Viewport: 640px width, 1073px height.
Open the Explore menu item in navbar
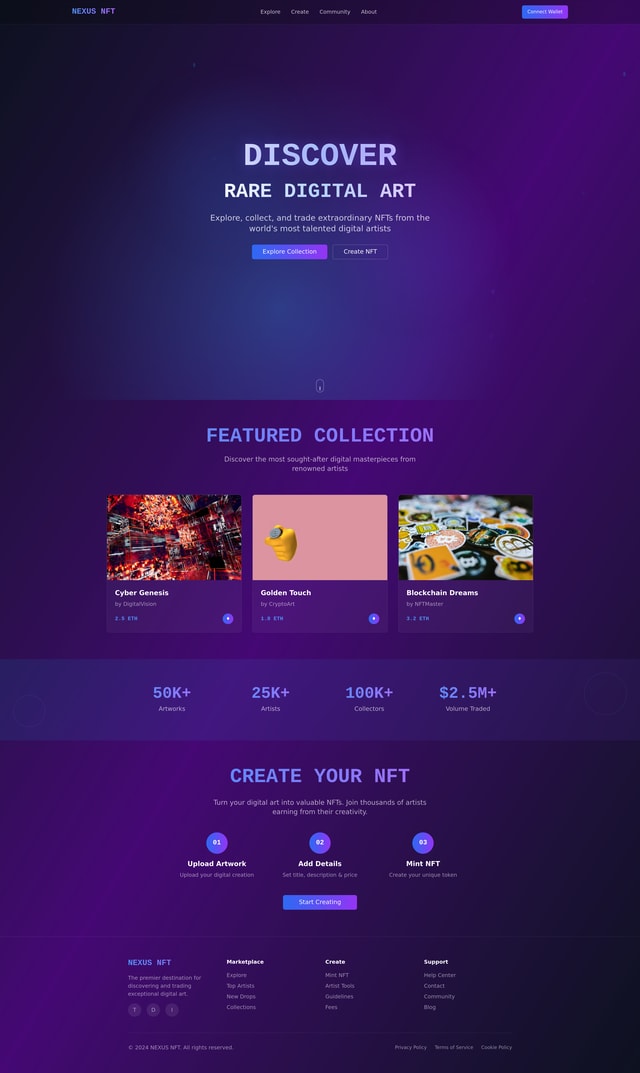[x=270, y=12]
